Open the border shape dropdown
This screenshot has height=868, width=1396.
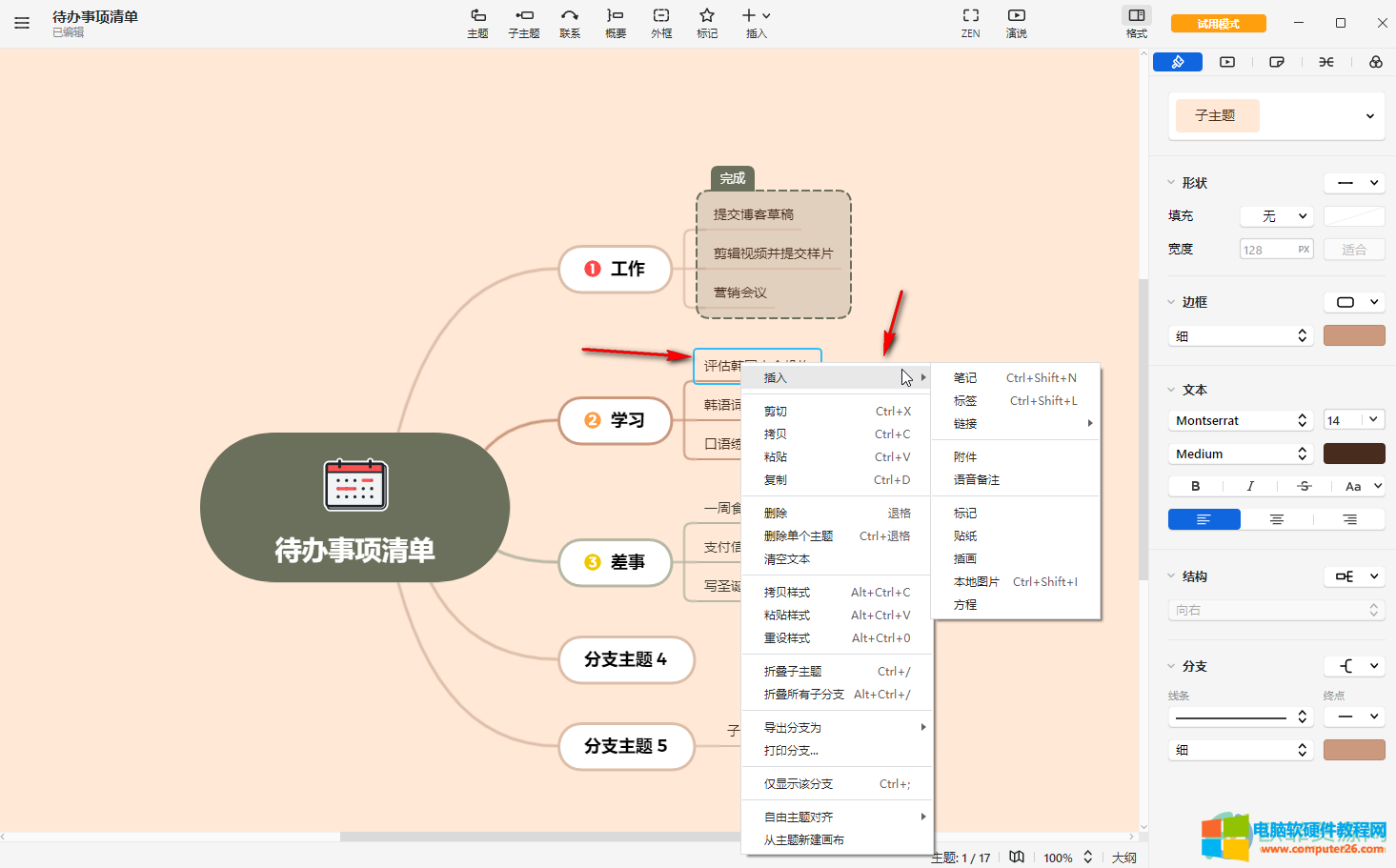click(1354, 302)
